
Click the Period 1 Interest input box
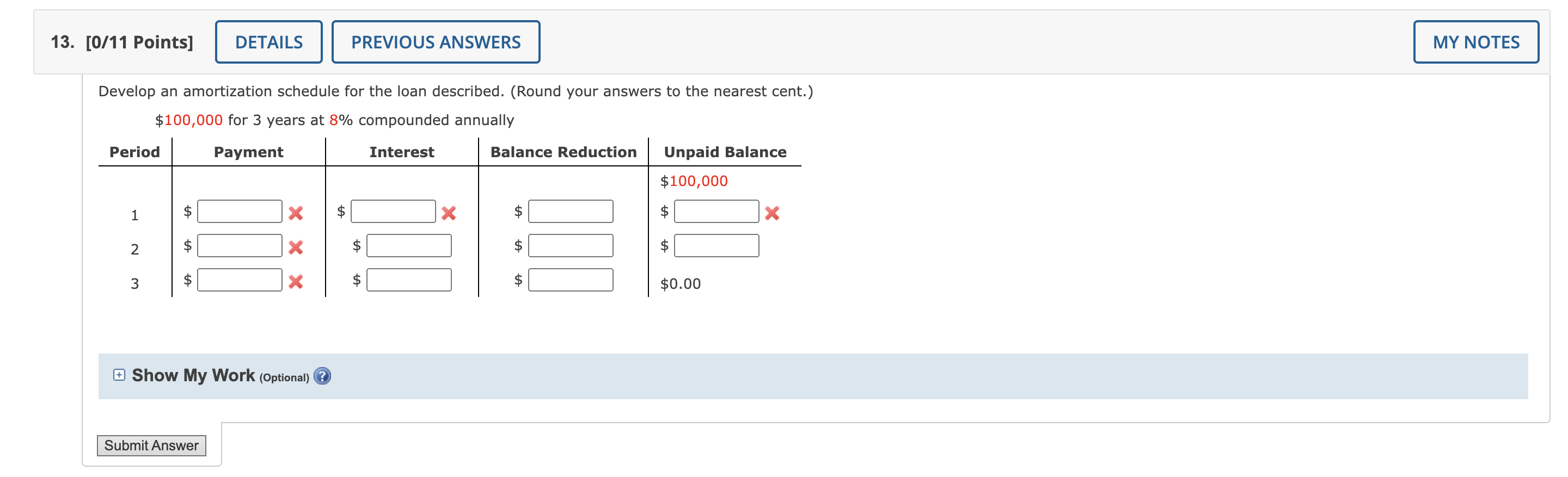[x=393, y=212]
